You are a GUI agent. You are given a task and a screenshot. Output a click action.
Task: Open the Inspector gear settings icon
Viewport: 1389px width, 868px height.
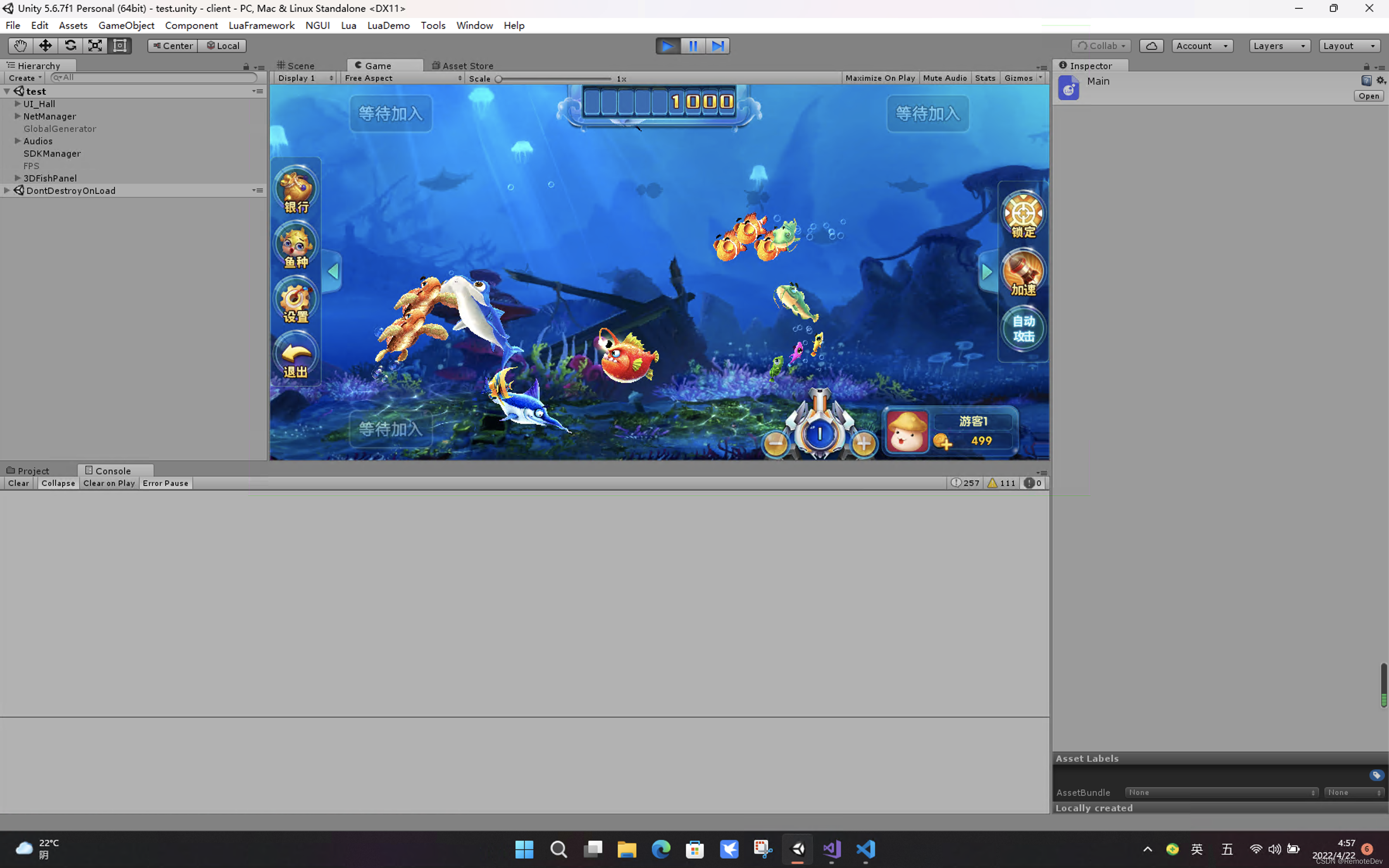[1380, 81]
